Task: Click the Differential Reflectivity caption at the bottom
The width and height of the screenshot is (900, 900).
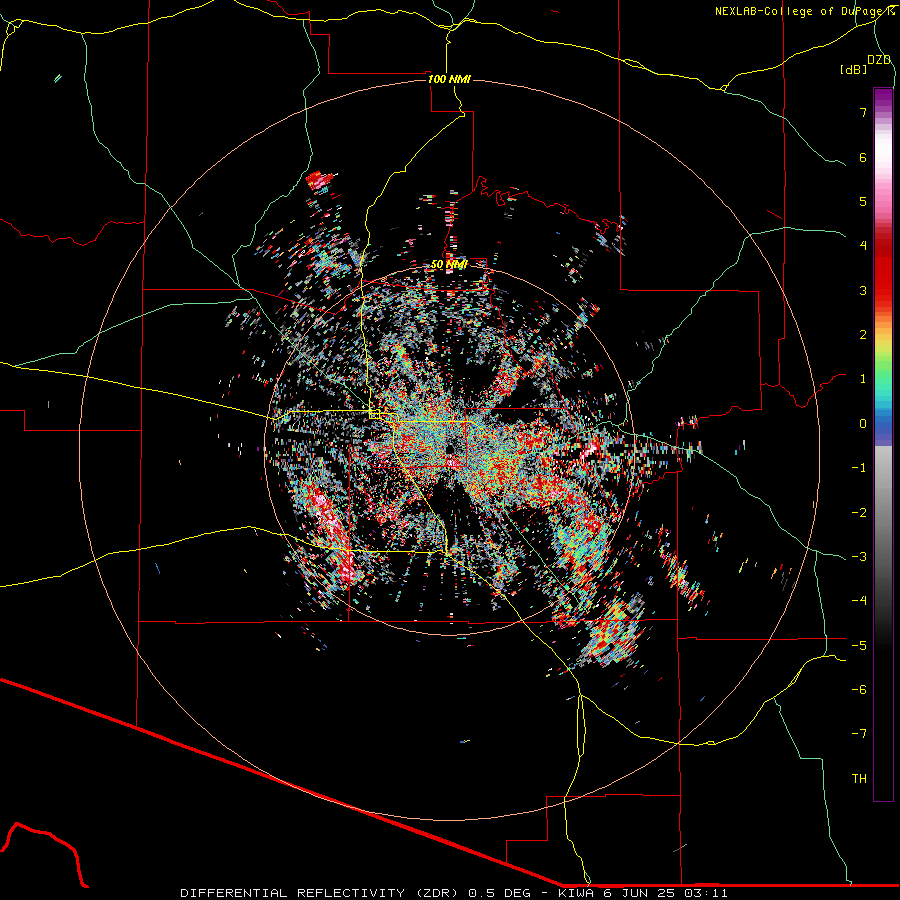Action: pyautogui.click(x=453, y=893)
